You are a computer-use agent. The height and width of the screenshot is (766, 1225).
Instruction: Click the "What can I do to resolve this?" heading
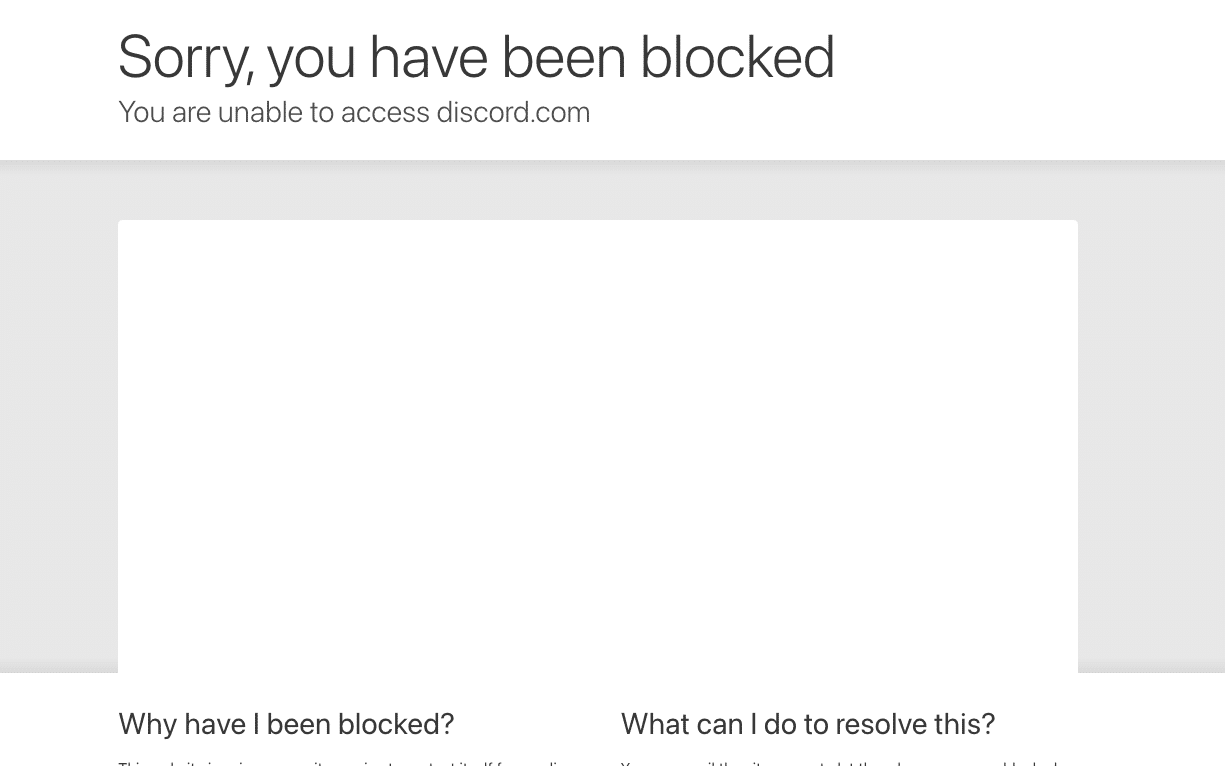808,723
